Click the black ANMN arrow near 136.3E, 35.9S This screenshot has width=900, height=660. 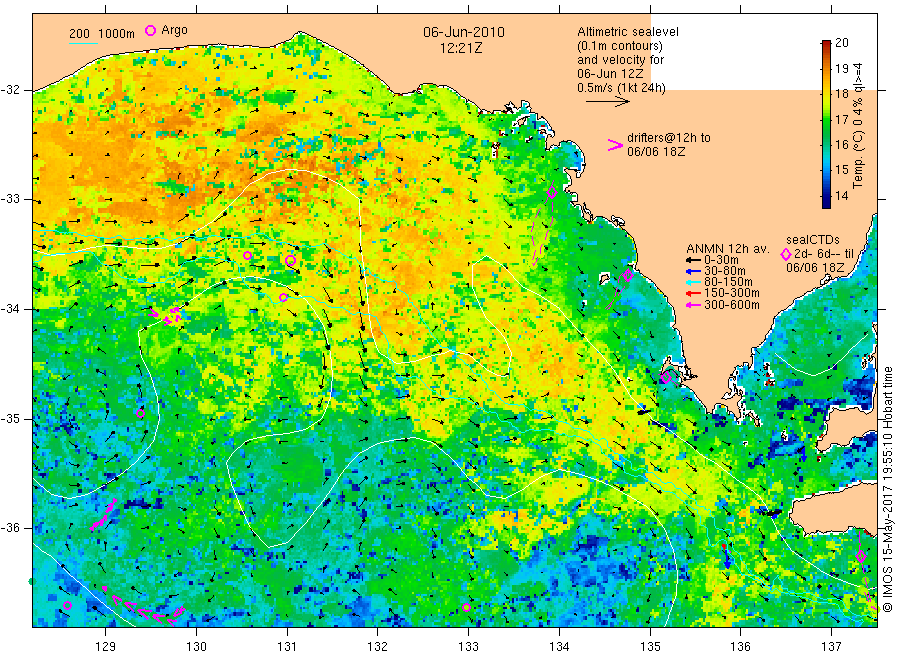coord(770,512)
